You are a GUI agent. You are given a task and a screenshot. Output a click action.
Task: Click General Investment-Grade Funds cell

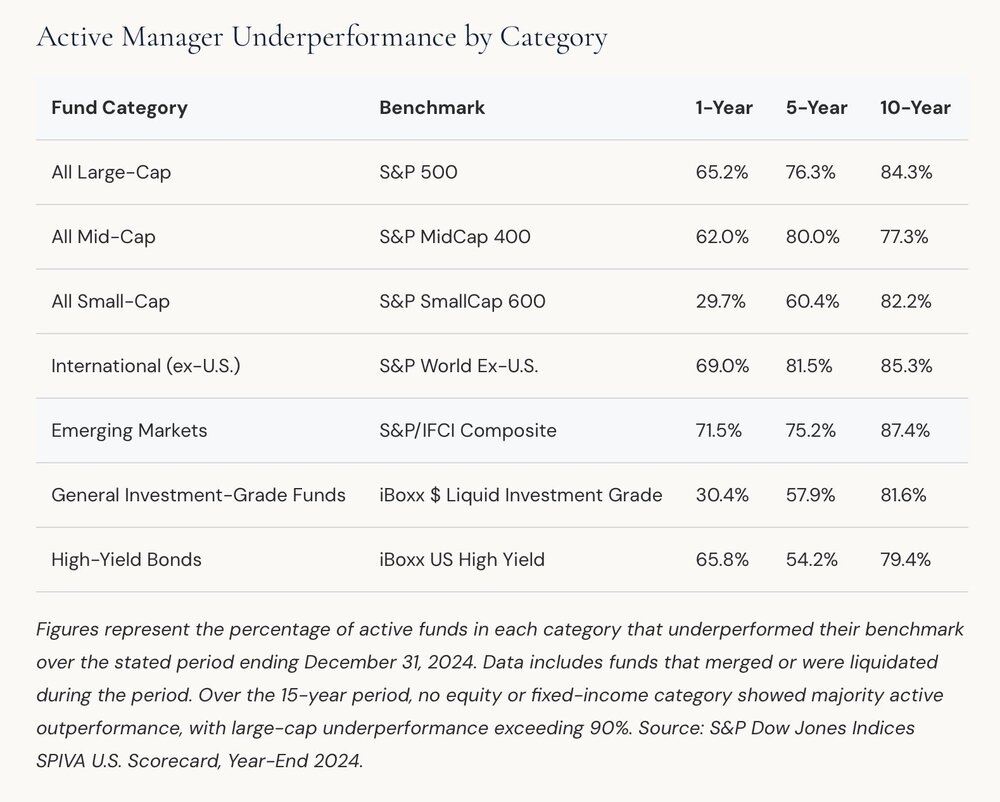198,495
